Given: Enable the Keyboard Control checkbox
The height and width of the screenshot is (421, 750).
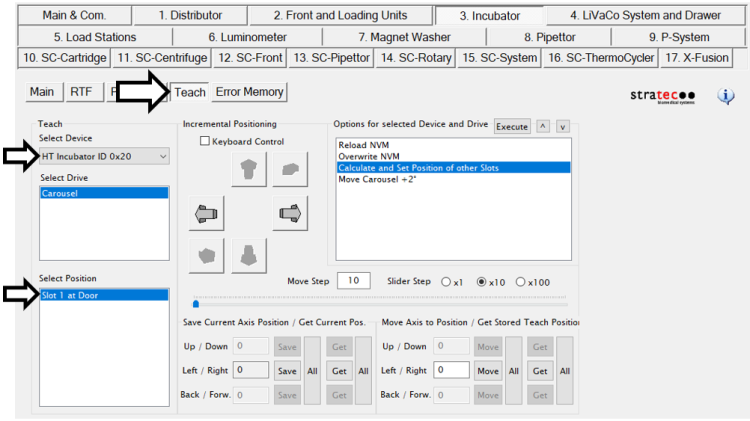Looking at the screenshot, I should [x=206, y=141].
